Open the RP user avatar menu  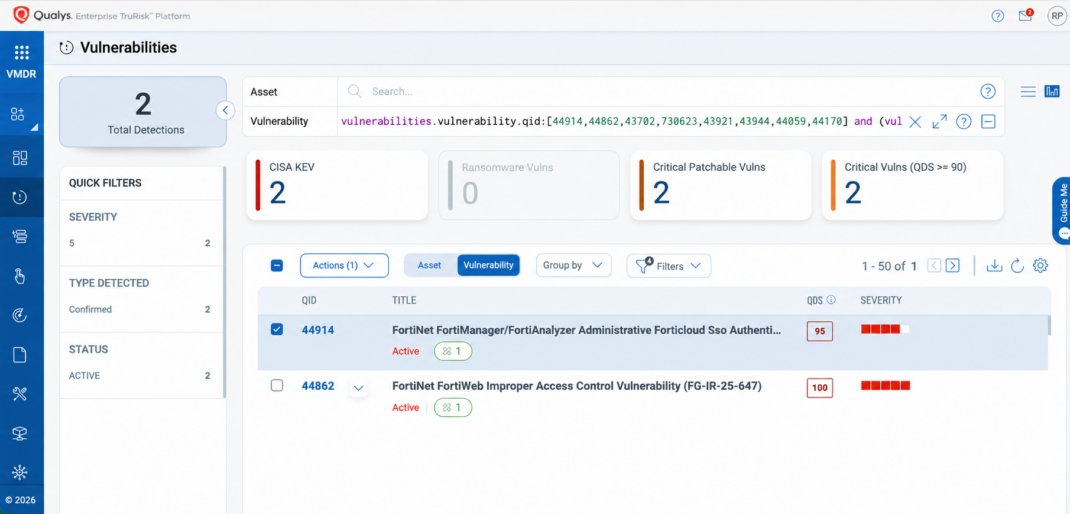[x=1056, y=16]
